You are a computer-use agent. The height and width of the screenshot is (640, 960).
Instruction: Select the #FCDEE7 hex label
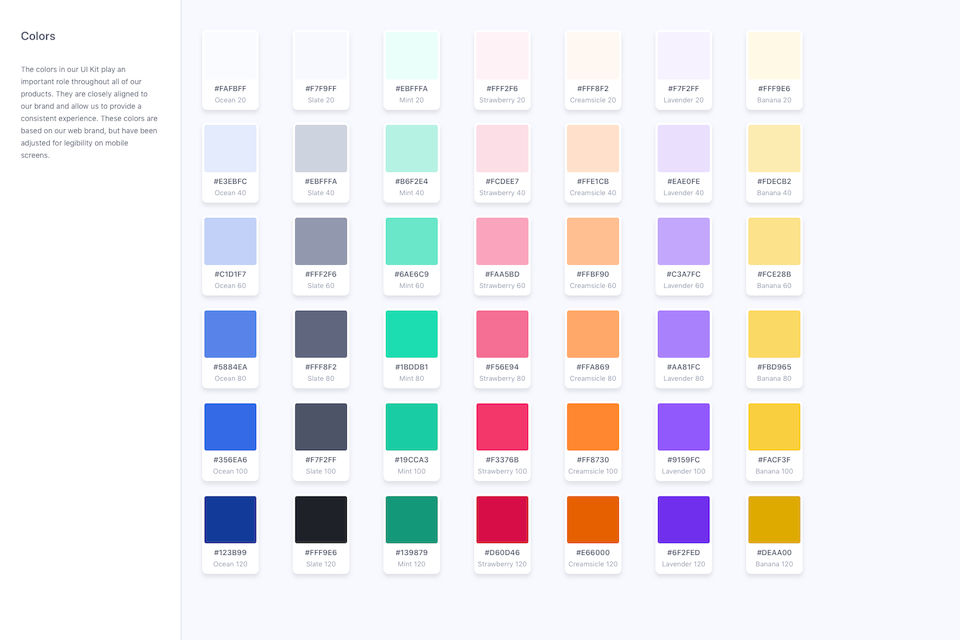click(502, 182)
